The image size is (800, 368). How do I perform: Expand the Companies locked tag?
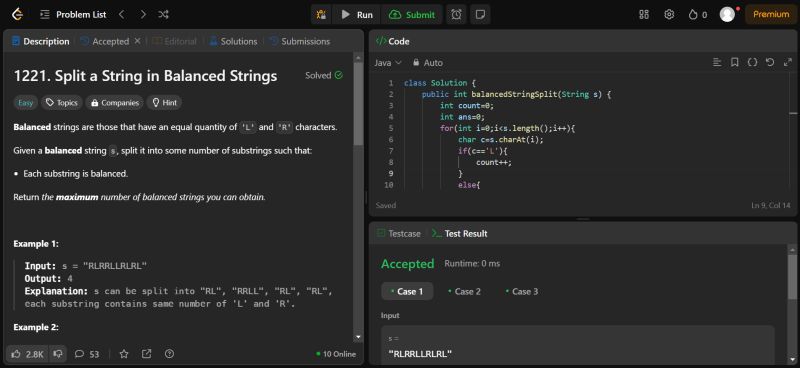click(x=114, y=103)
